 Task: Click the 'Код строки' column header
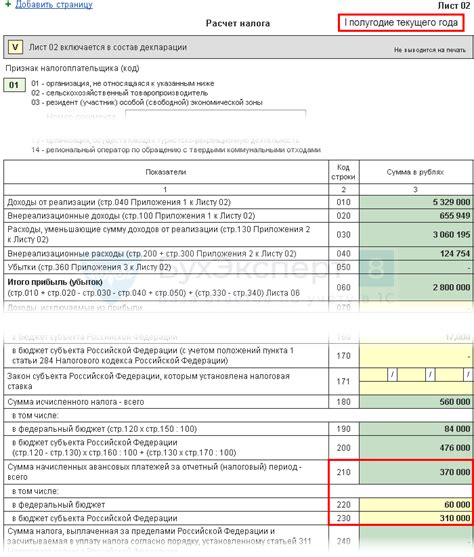click(343, 172)
